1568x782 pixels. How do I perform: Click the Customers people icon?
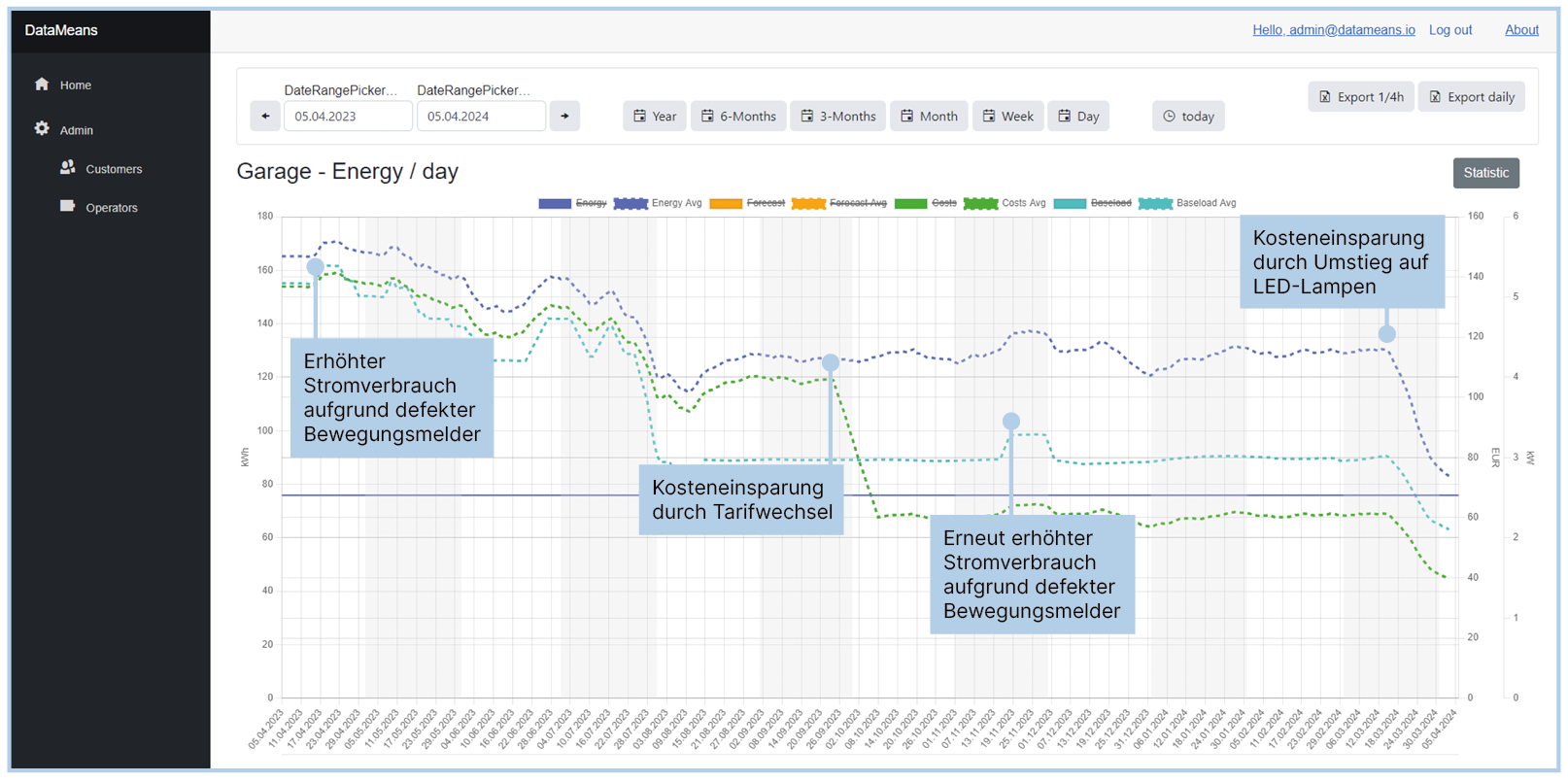tap(67, 168)
